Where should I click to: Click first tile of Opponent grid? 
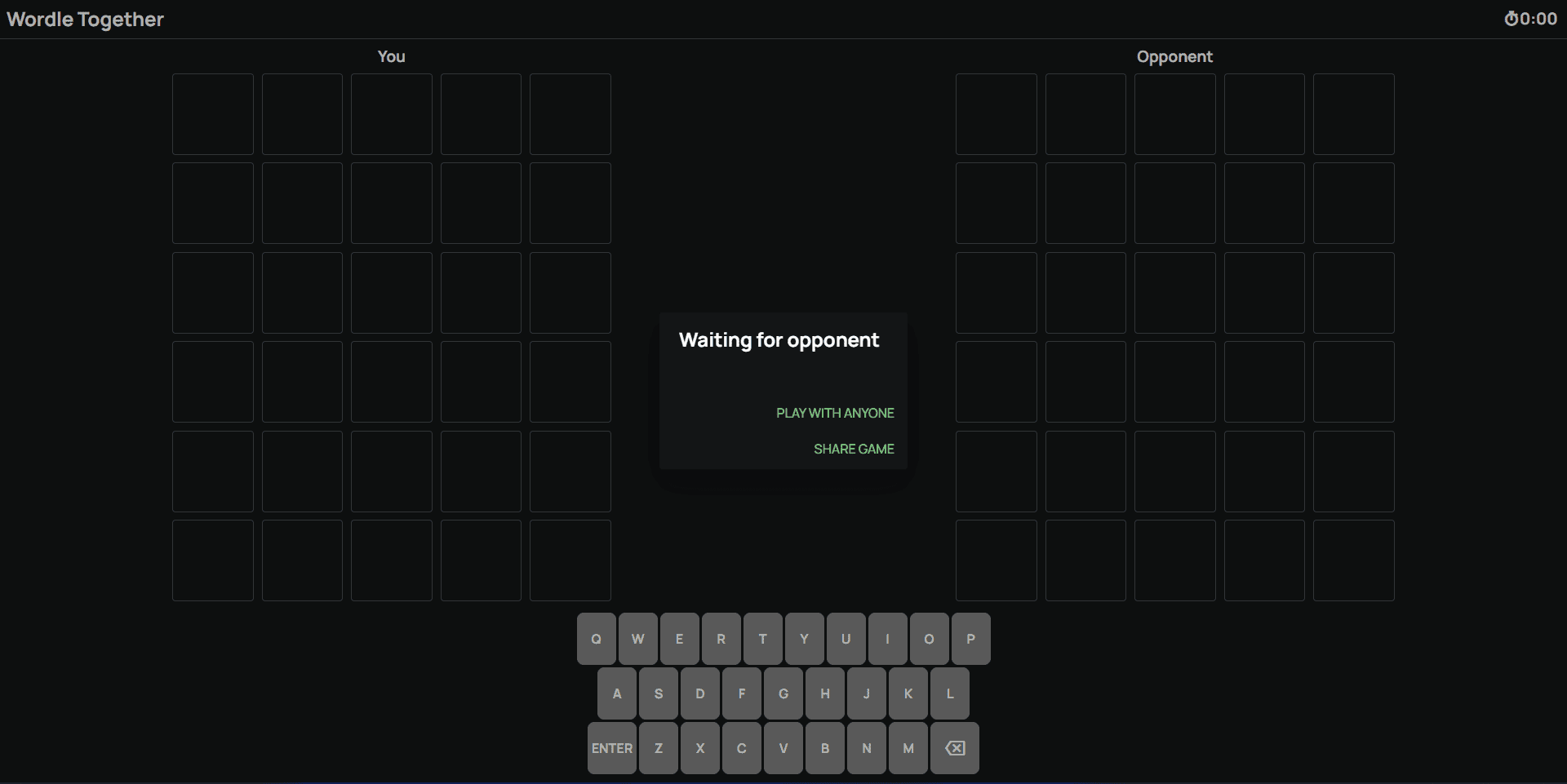(996, 114)
